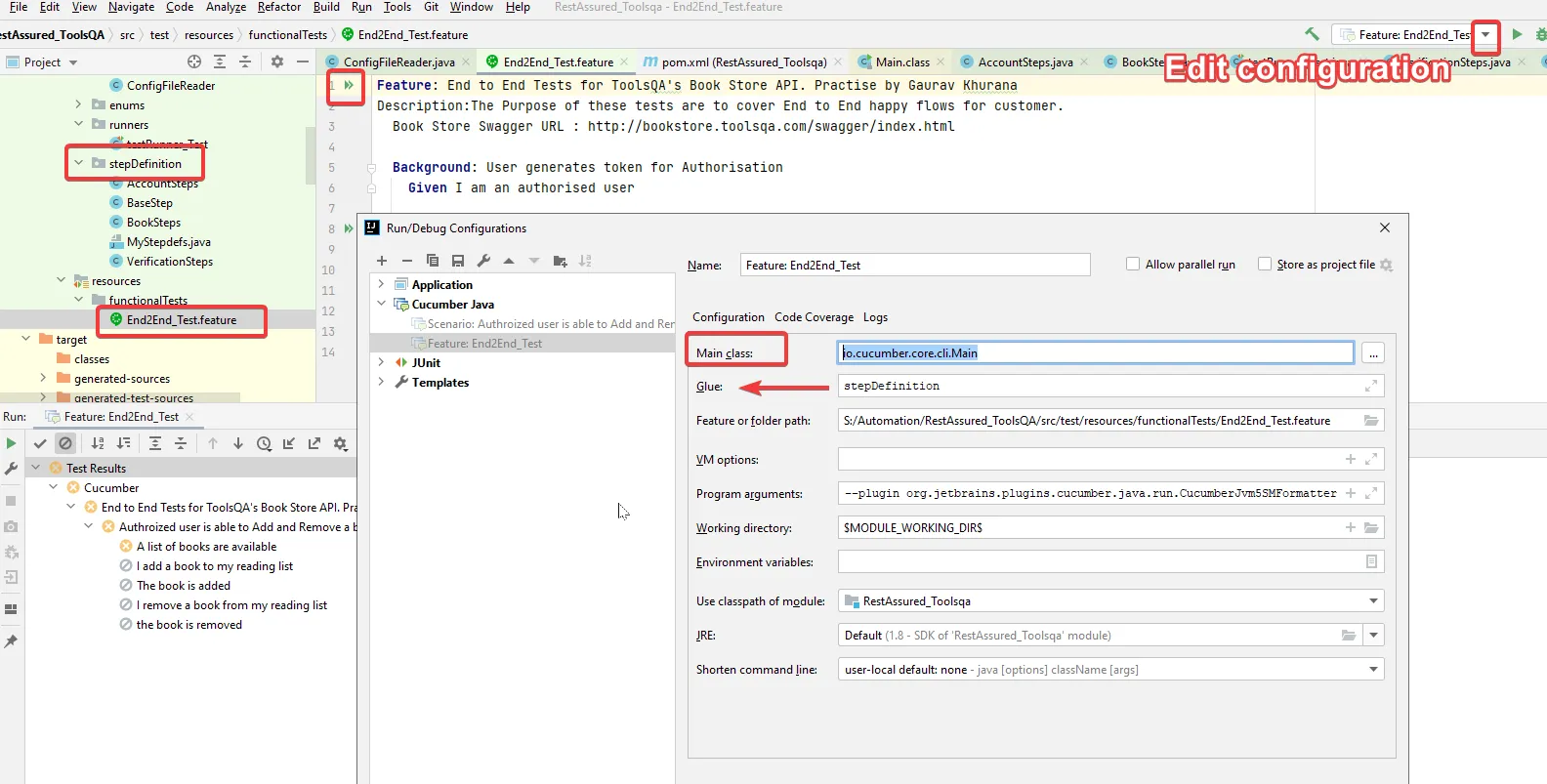Open run configuration selector dropdown arrow

(1485, 34)
